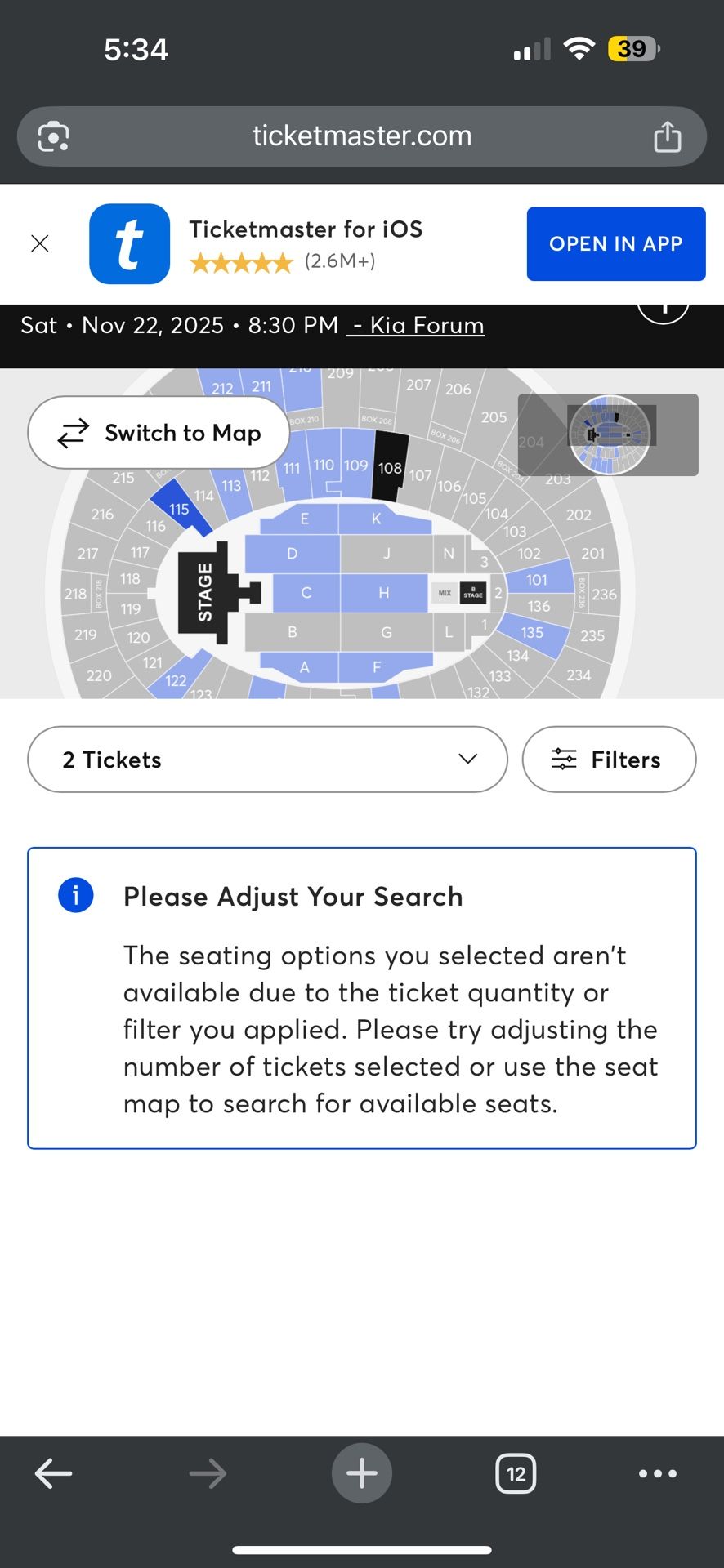Dismiss the Ticketmaster for iOS banner
Screen dimensions: 724x1568
pyautogui.click(x=39, y=243)
